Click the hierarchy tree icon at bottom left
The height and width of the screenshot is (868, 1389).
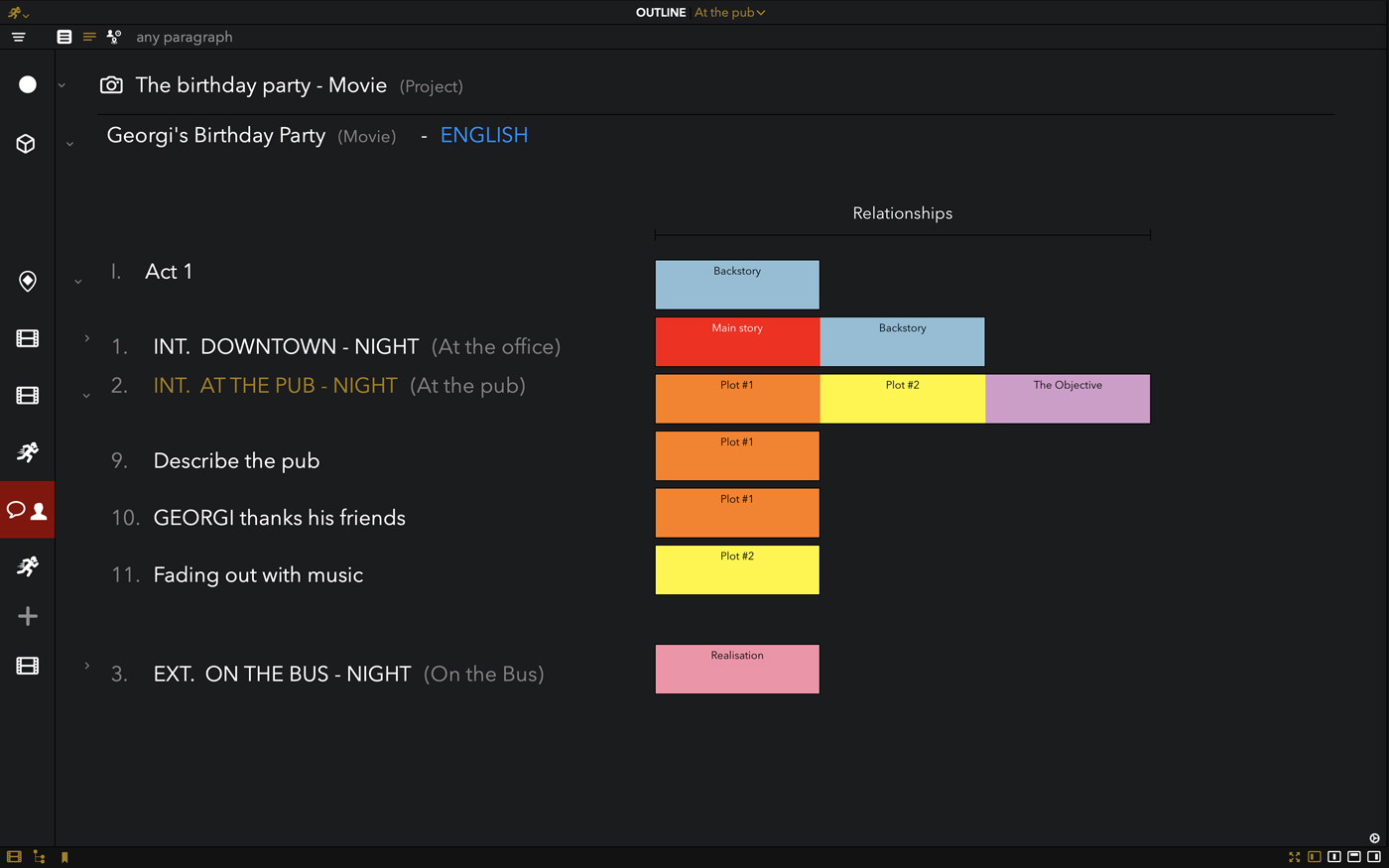[x=39, y=857]
